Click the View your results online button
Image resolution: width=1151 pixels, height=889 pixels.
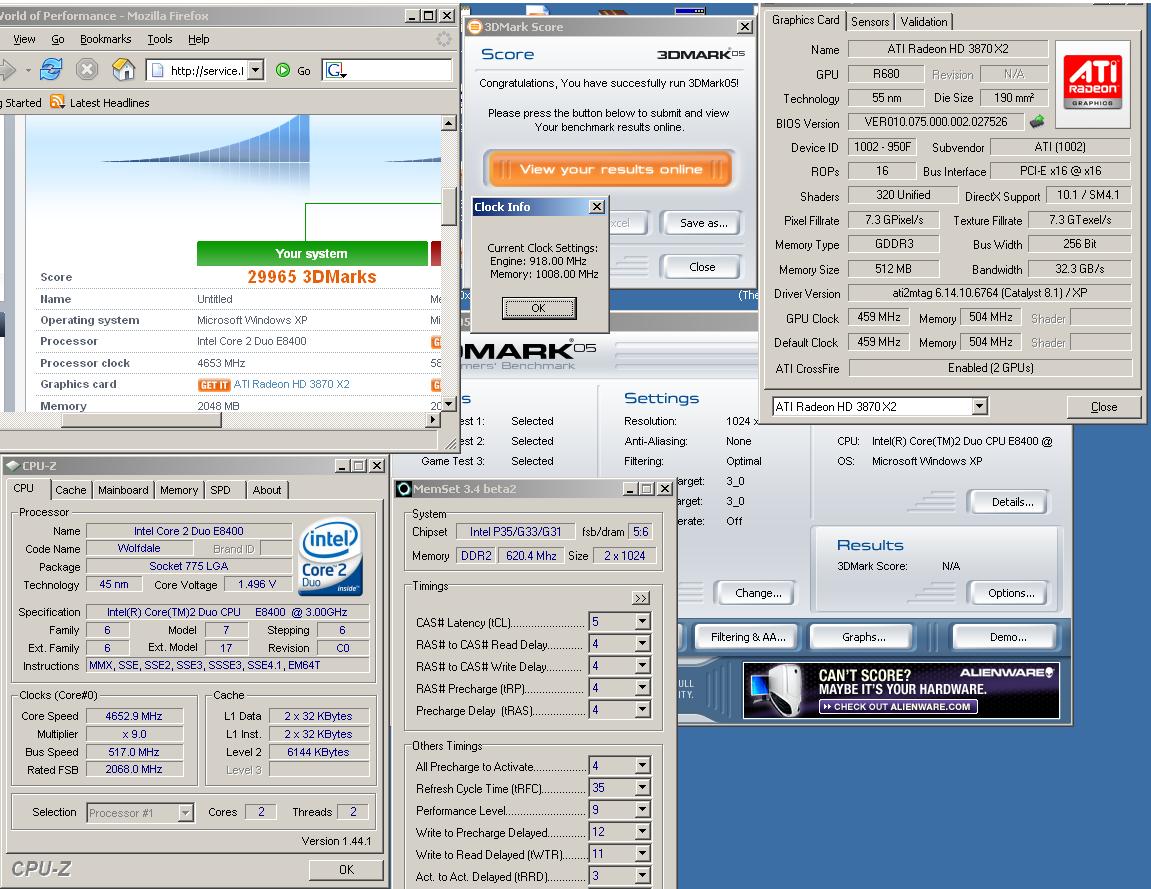coord(610,170)
